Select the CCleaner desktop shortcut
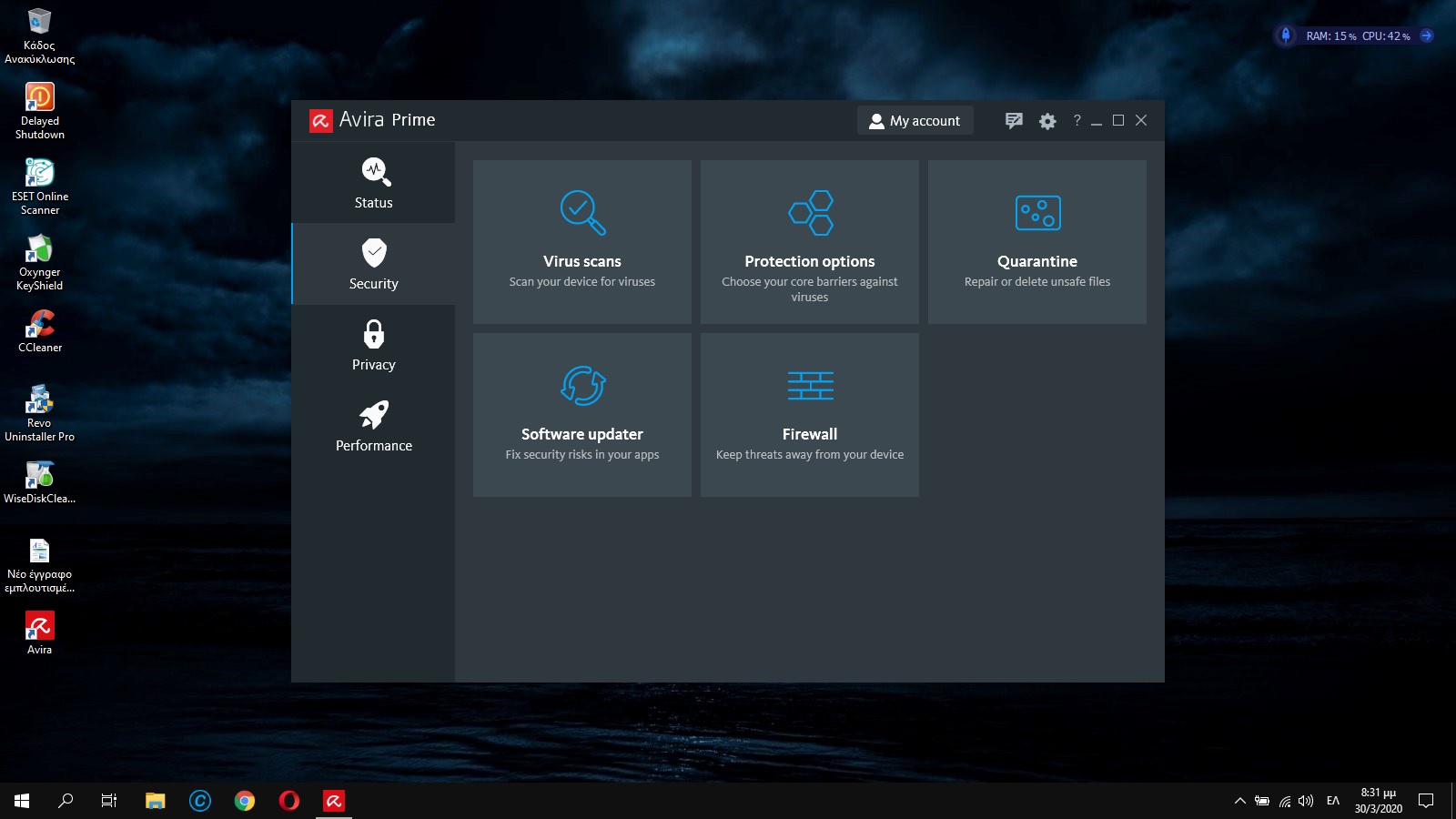 tap(39, 331)
